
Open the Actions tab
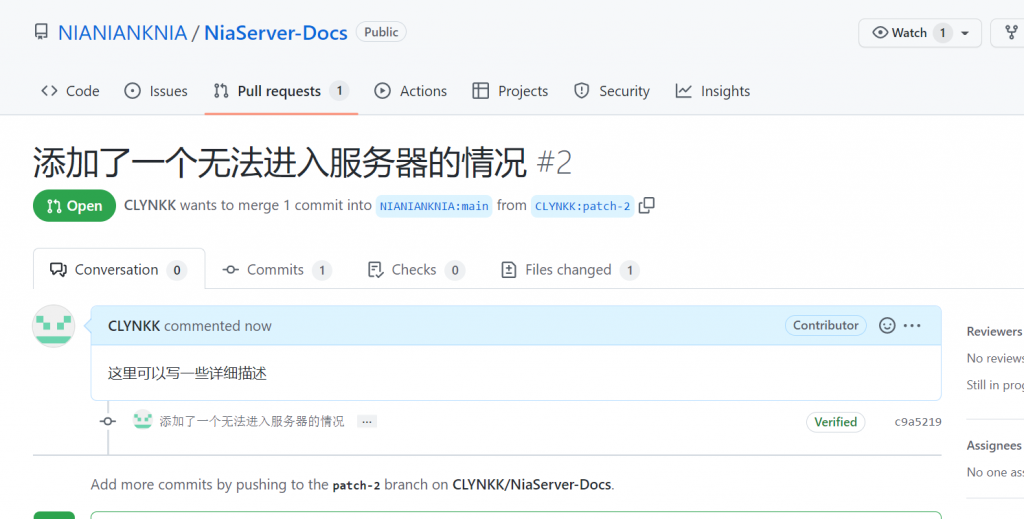[x=411, y=91]
